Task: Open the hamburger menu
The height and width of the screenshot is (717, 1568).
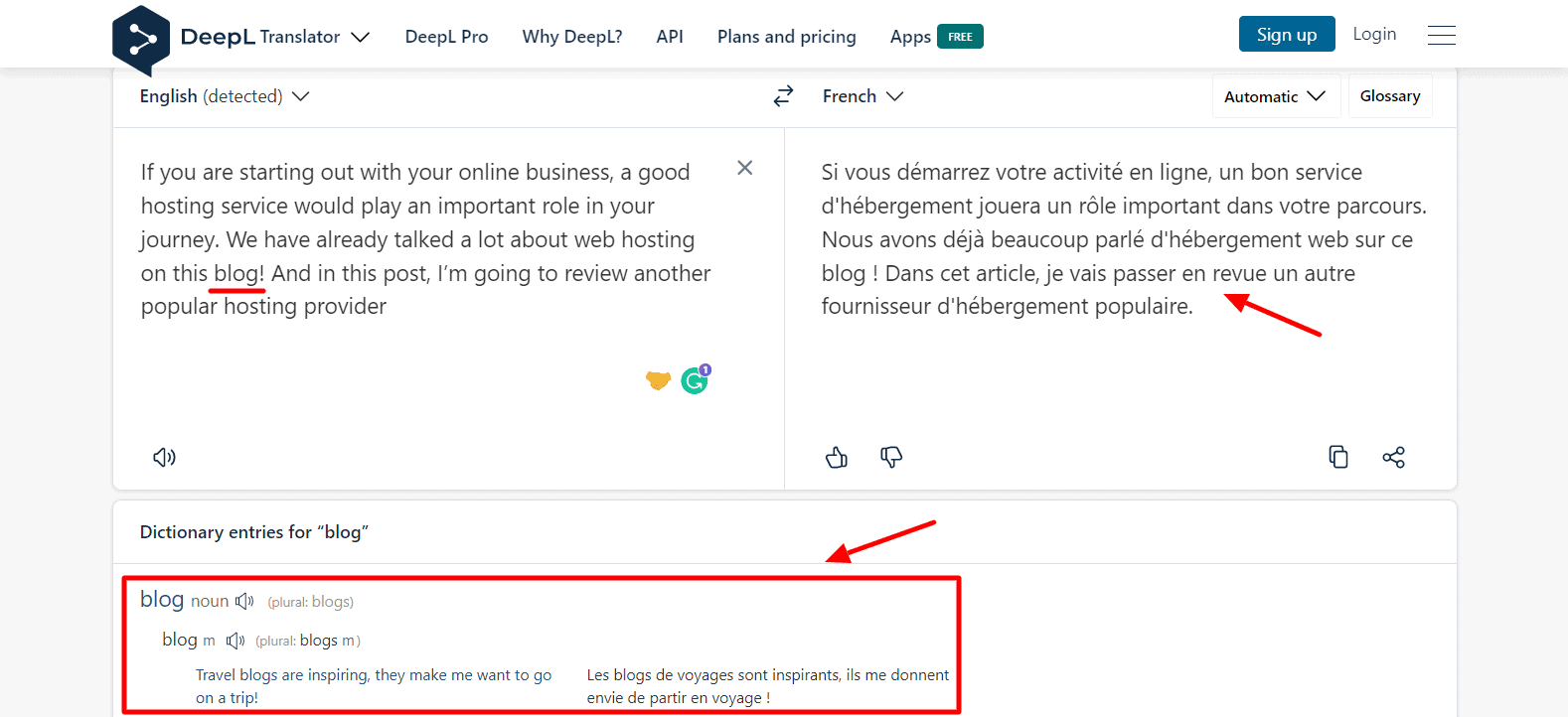Action: pos(1441,36)
